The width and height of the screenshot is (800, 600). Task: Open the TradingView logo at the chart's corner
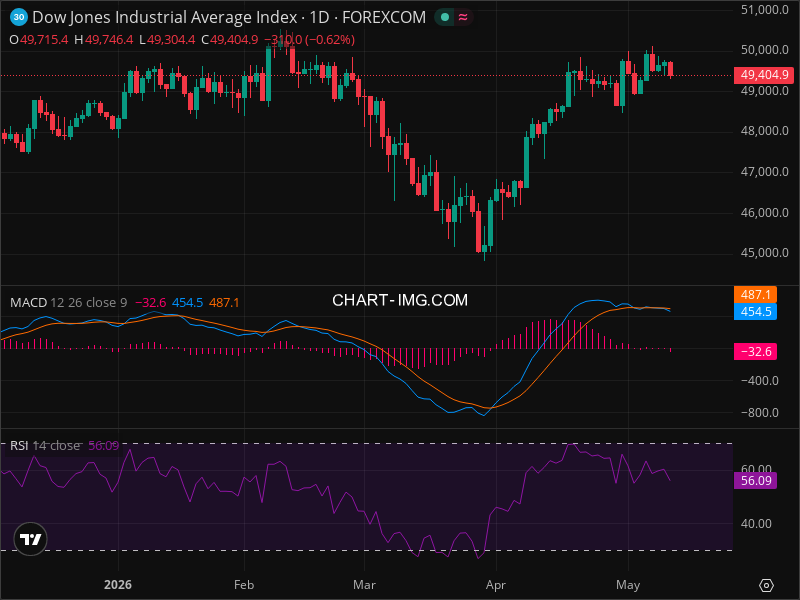coord(31,539)
